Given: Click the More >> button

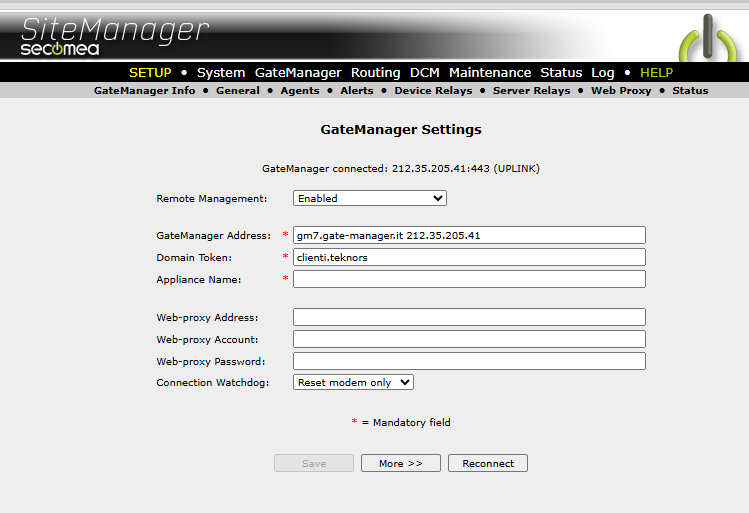Looking at the screenshot, I should tap(401, 463).
